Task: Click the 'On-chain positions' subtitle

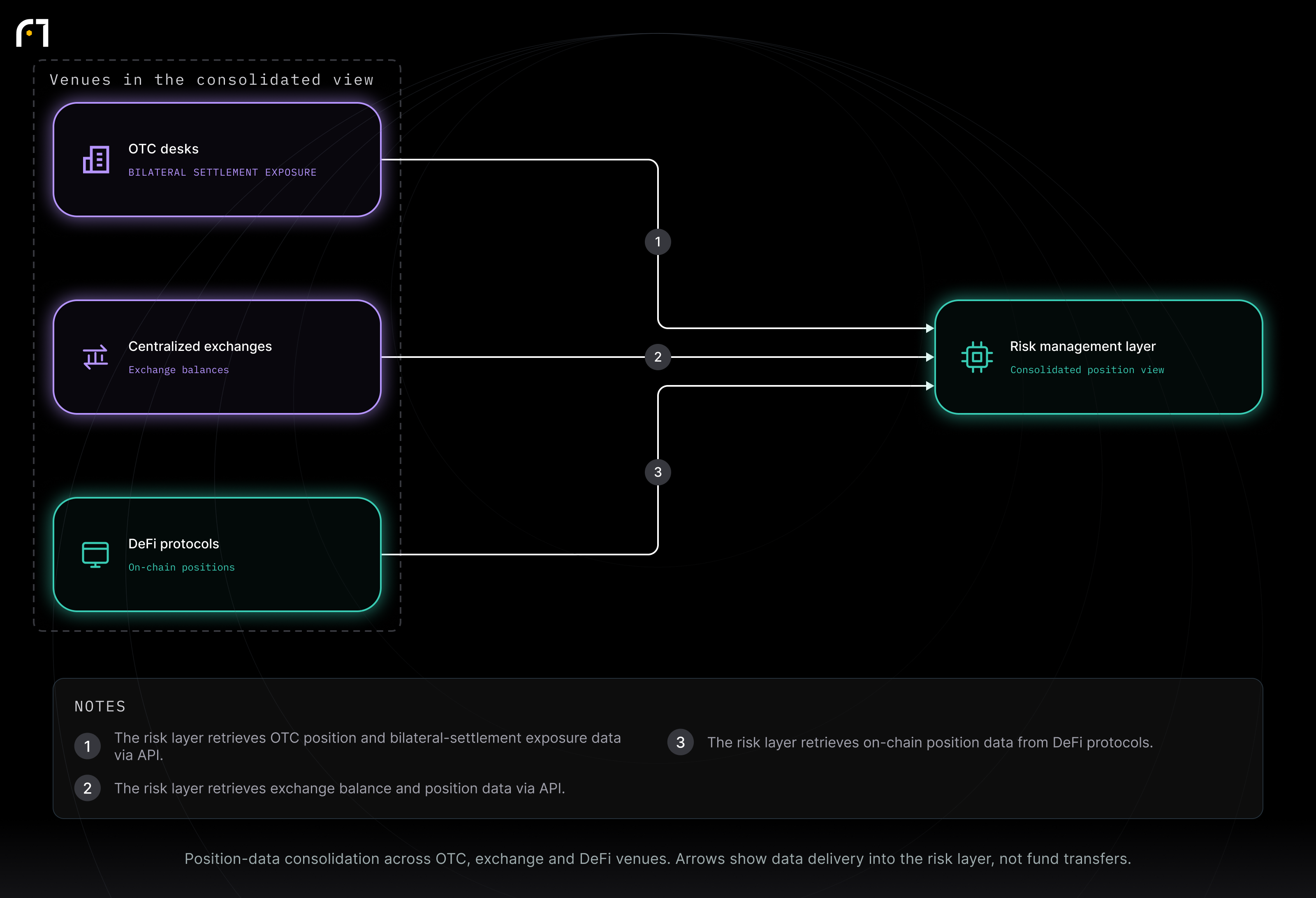Action: pos(182,567)
